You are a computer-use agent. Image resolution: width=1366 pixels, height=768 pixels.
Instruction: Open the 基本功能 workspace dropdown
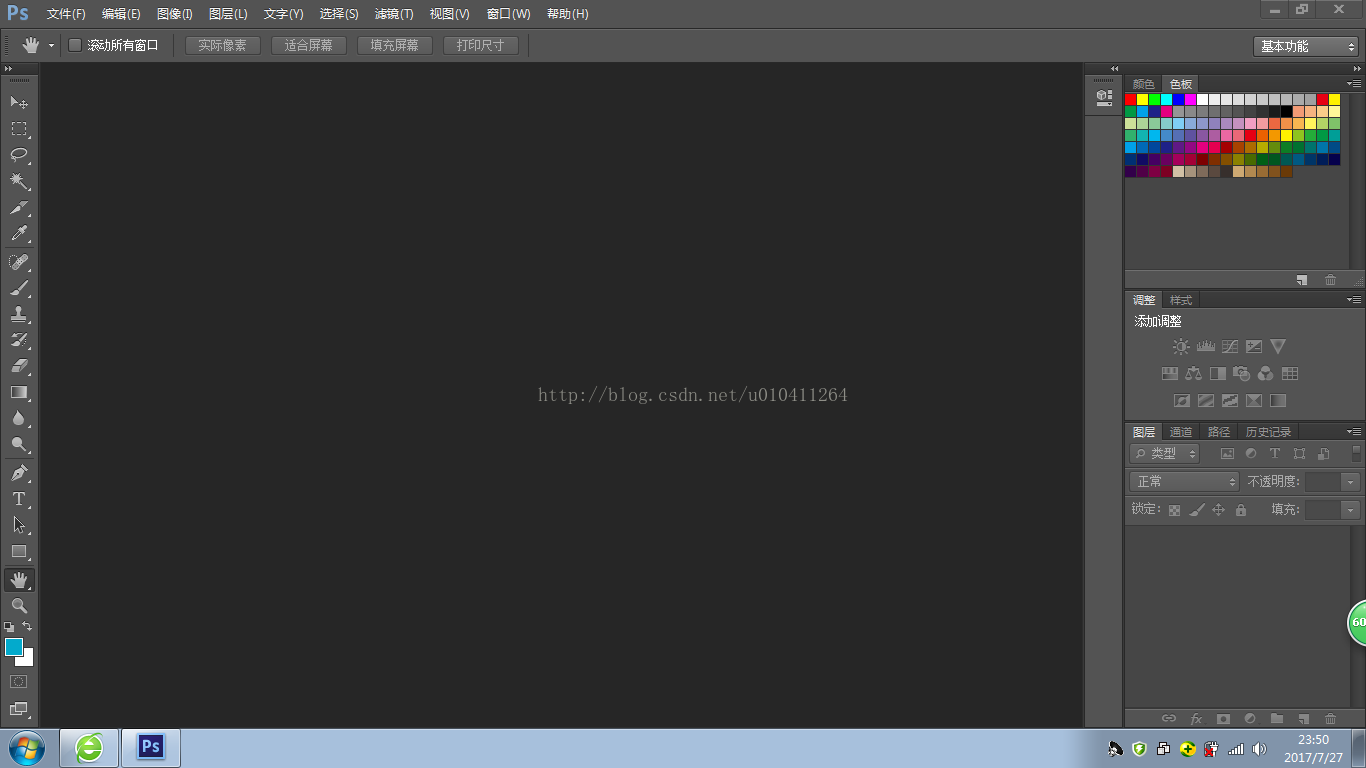pyautogui.click(x=1306, y=46)
